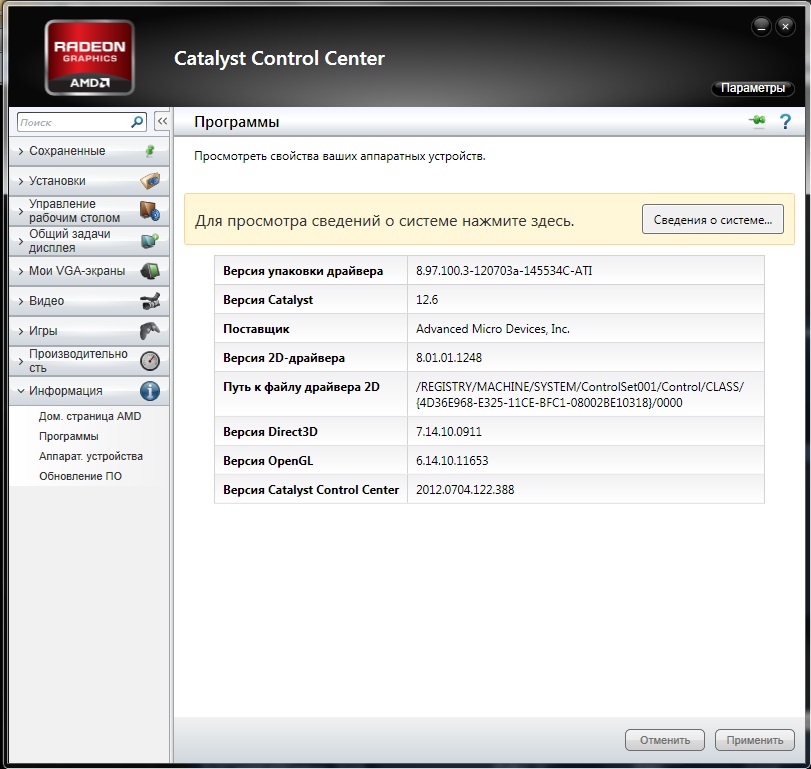This screenshot has width=811, height=769.
Task: Expand the Игры section
Action: coord(21,331)
